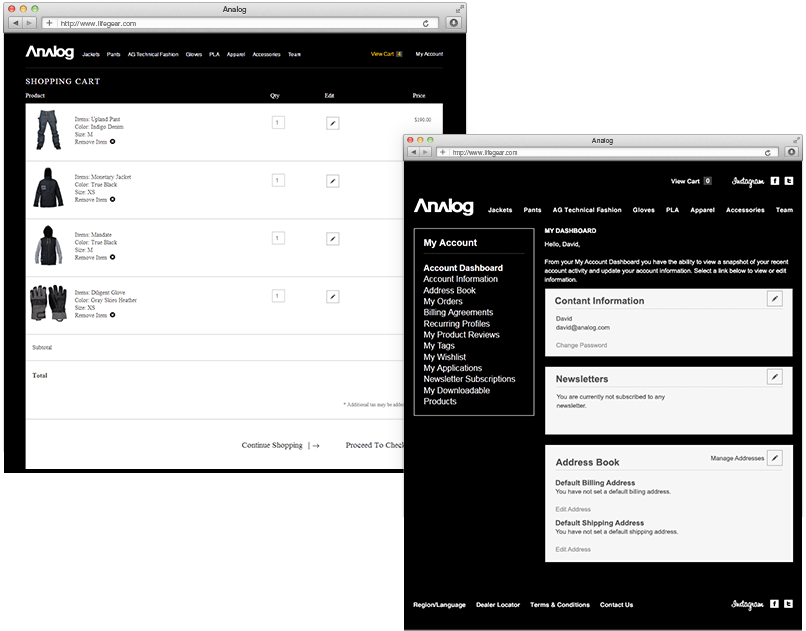
Task: Remove the Diligent Glove item icon
Action: pyautogui.click(x=113, y=315)
